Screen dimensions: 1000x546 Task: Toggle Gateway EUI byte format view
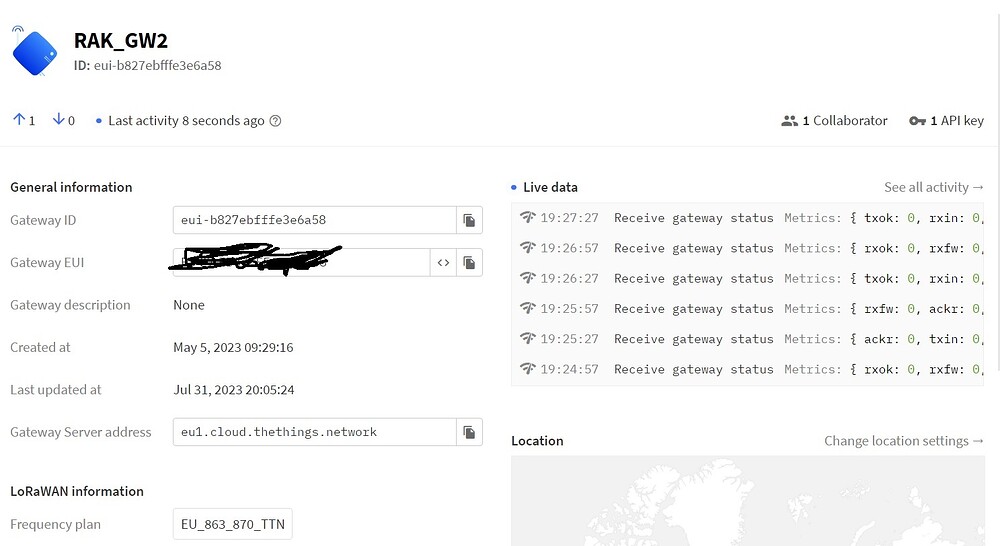(443, 263)
